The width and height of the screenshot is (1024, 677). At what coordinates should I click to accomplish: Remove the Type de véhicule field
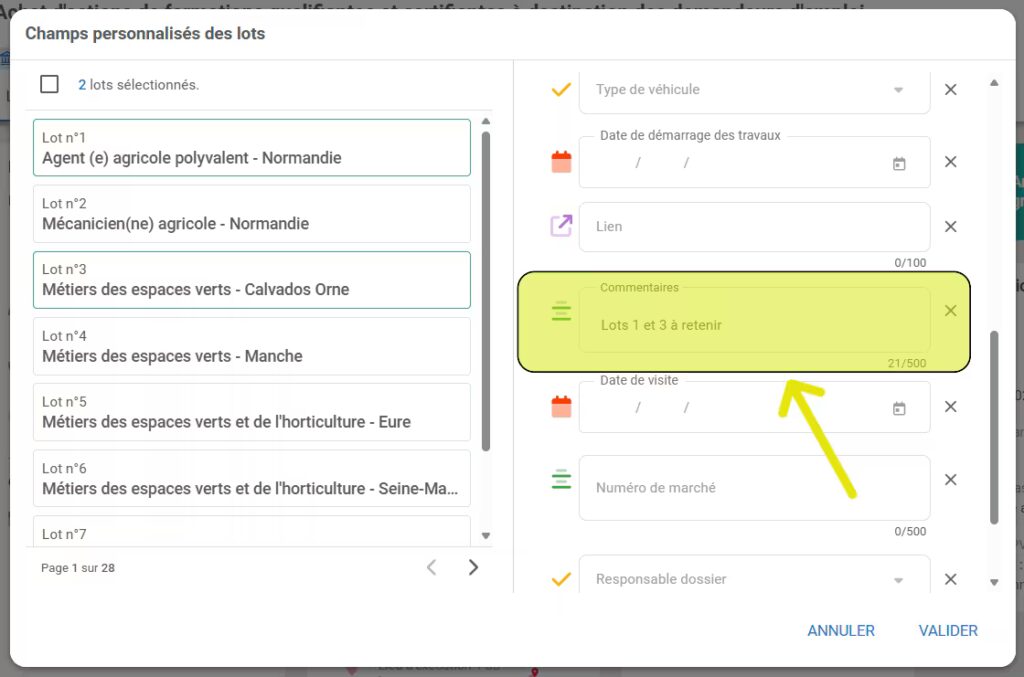(950, 89)
